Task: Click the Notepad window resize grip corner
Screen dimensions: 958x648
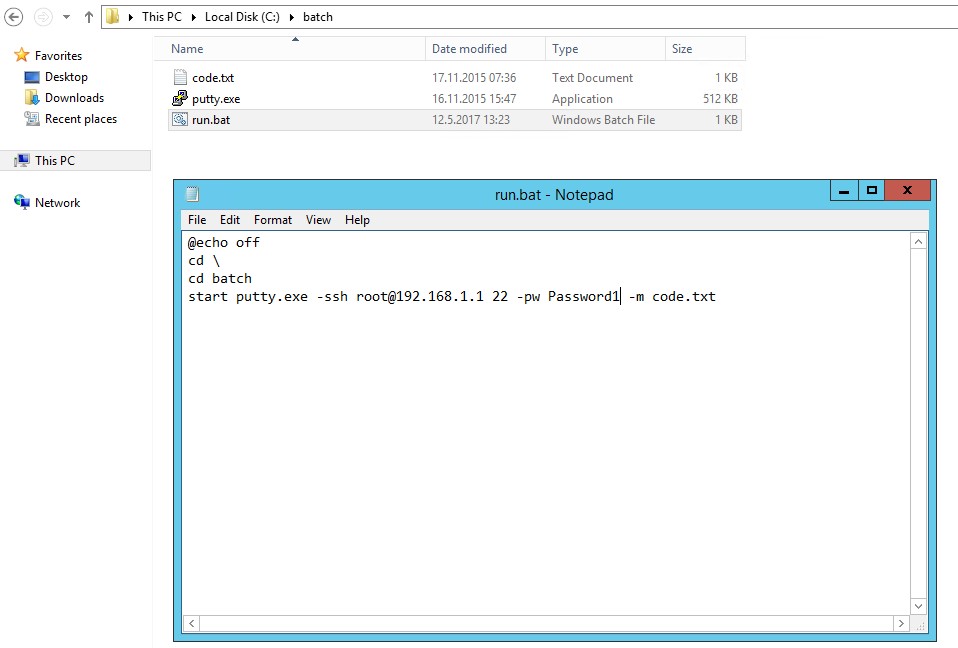Action: click(920, 624)
